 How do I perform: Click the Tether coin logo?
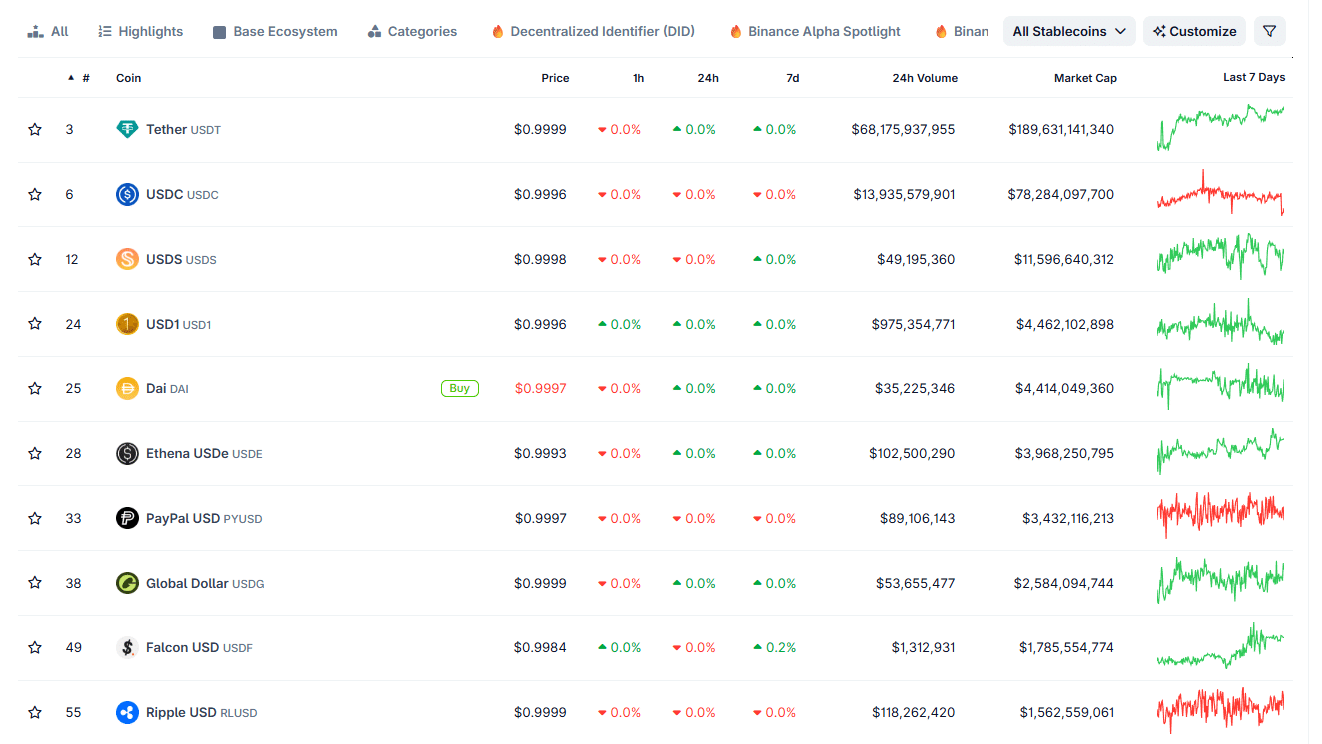click(x=127, y=130)
